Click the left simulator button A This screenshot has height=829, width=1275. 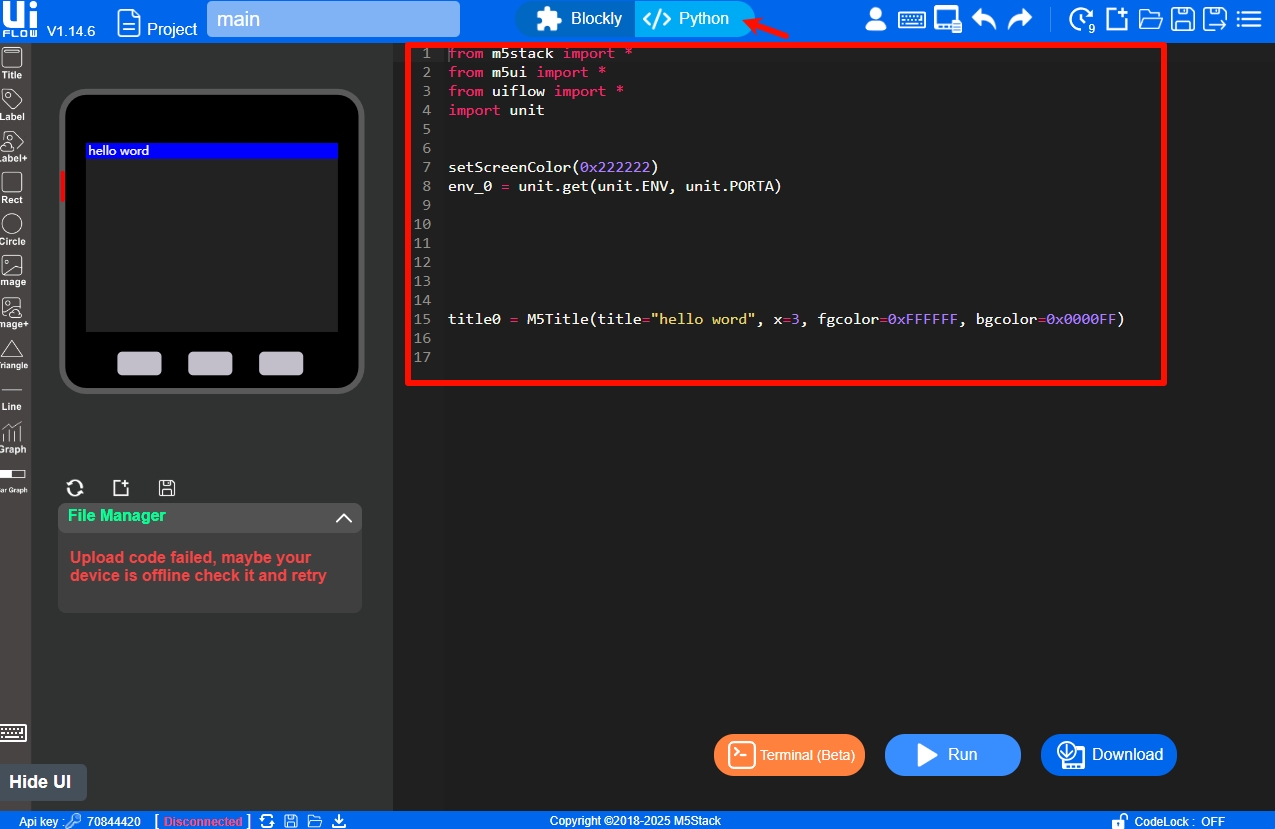coord(139,363)
